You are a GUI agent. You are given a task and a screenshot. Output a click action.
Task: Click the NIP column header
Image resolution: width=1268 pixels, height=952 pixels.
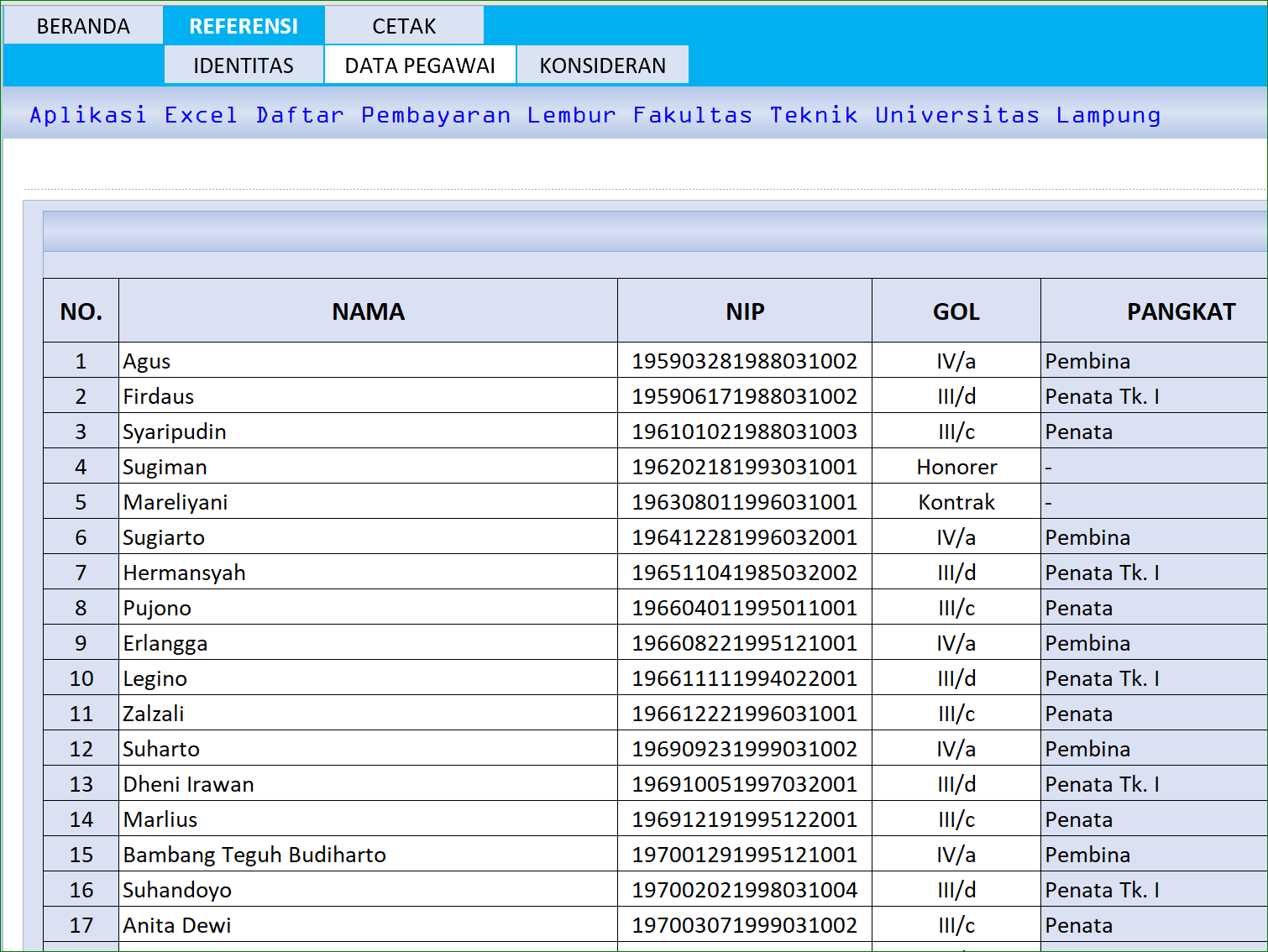743,311
